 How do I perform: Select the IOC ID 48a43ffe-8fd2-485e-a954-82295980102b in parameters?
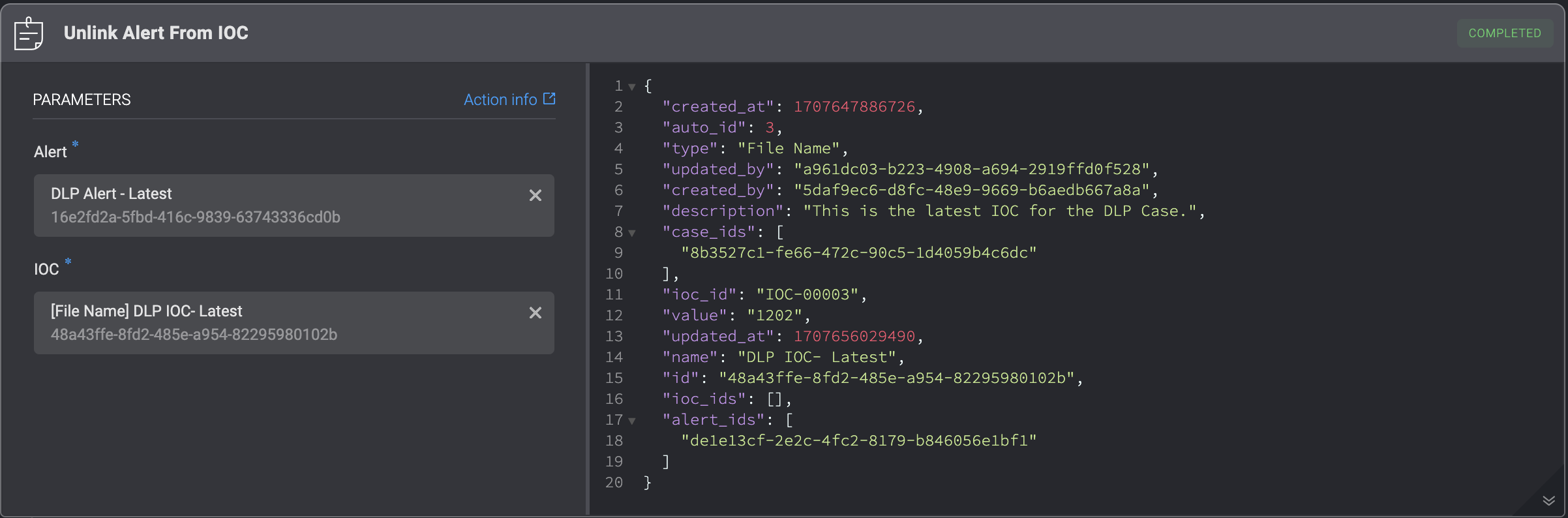[x=194, y=335]
